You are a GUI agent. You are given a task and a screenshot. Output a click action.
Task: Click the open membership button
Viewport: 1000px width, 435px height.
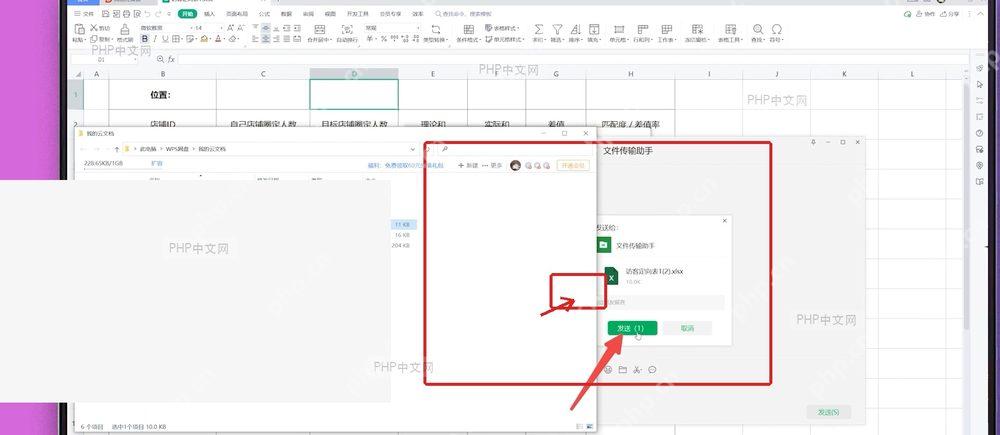click(573, 165)
